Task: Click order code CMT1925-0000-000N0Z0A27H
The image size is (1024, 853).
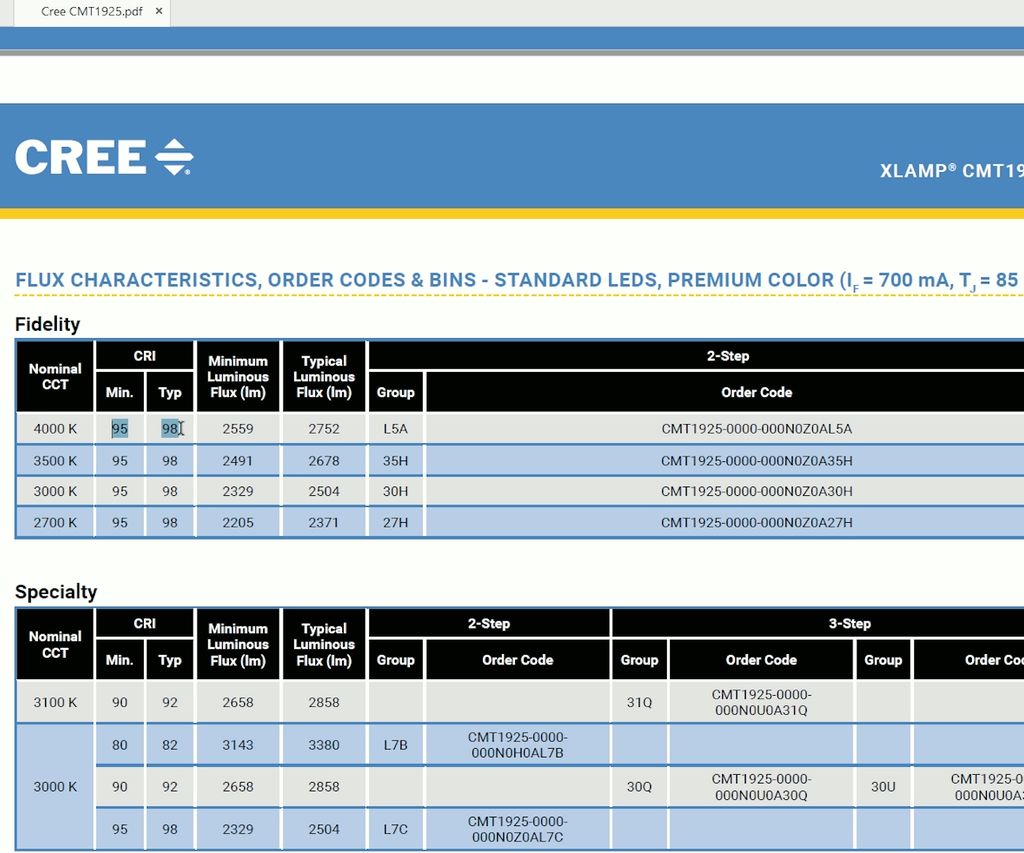Action: (757, 523)
